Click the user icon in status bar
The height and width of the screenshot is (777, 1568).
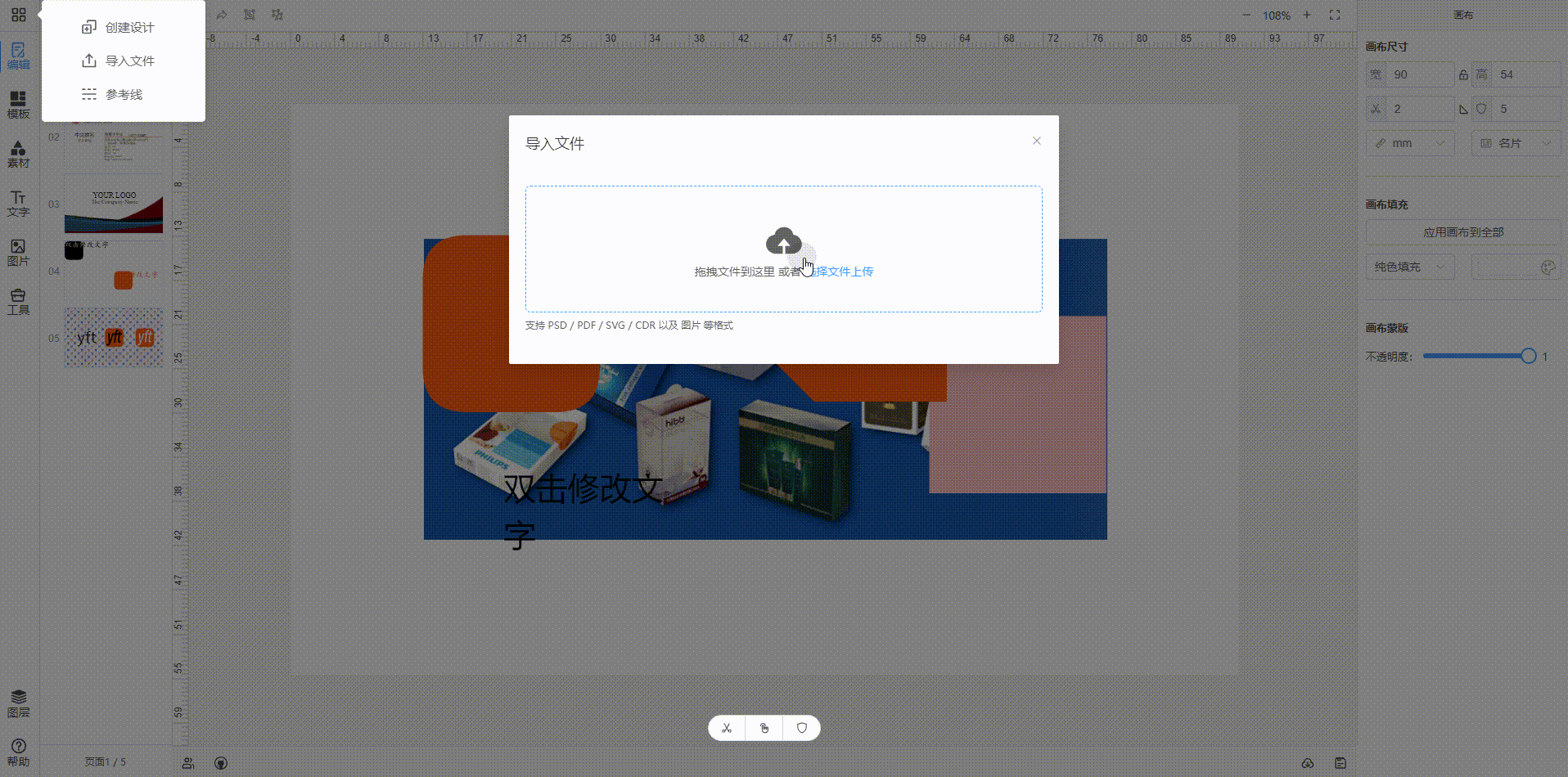tap(188, 763)
